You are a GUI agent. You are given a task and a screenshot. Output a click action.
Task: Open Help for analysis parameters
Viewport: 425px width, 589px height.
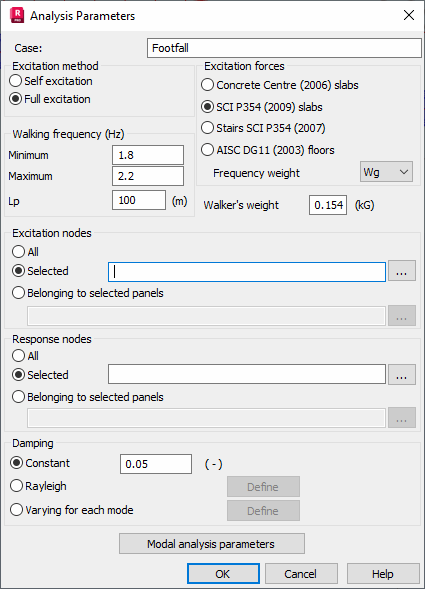pyautogui.click(x=383, y=574)
